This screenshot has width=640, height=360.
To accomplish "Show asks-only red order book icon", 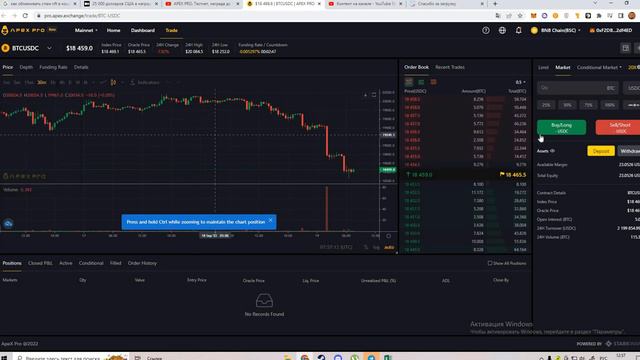I will pyautogui.click(x=433, y=82).
